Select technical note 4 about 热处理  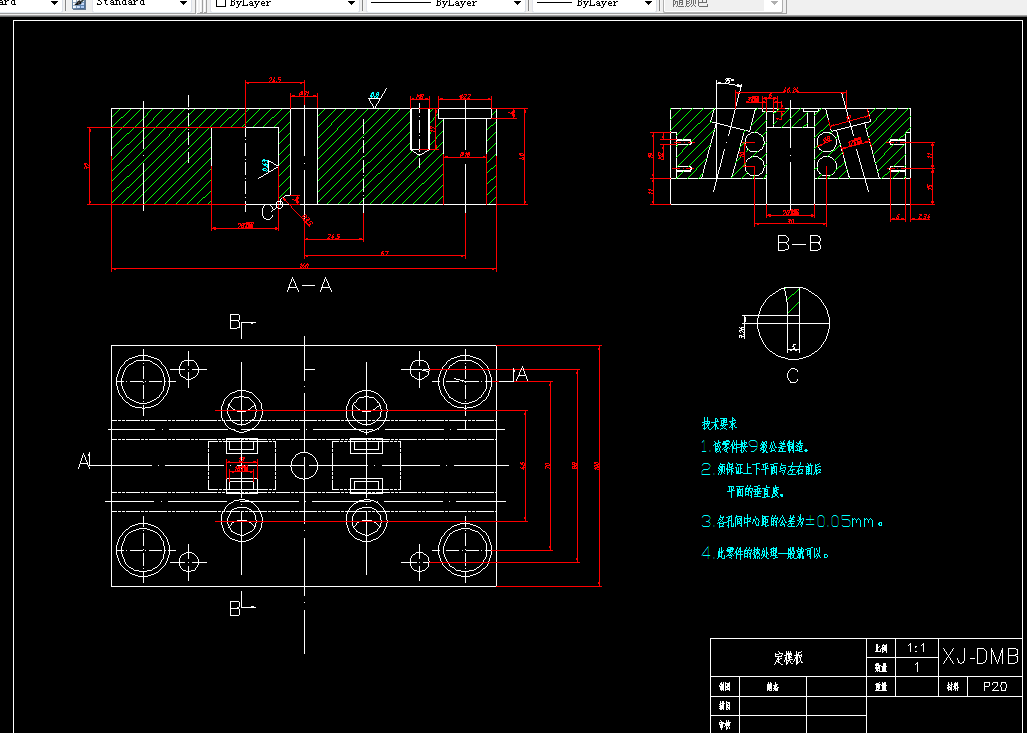click(x=766, y=554)
